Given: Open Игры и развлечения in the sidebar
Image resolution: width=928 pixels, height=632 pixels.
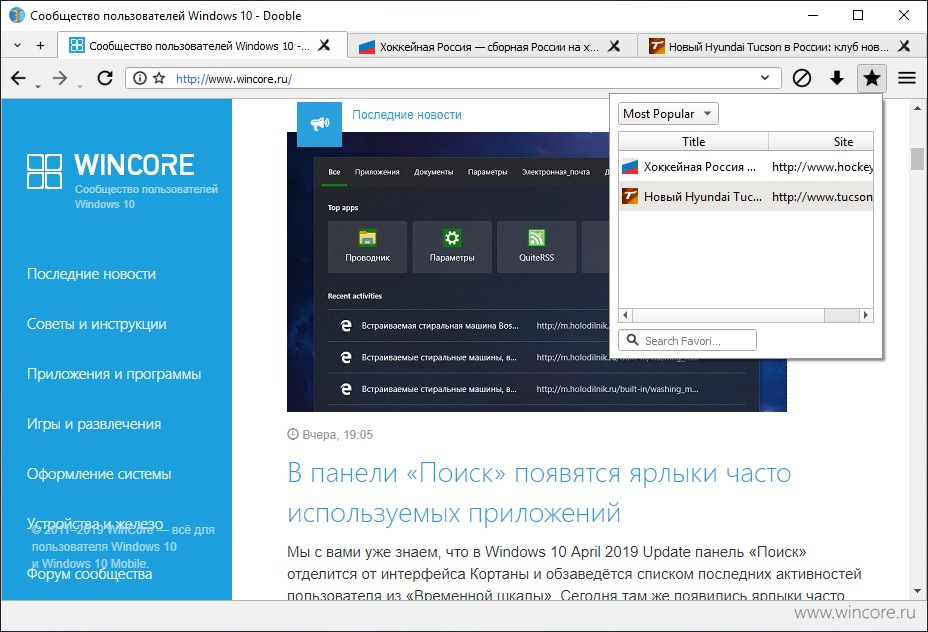Looking at the screenshot, I should click(x=94, y=424).
